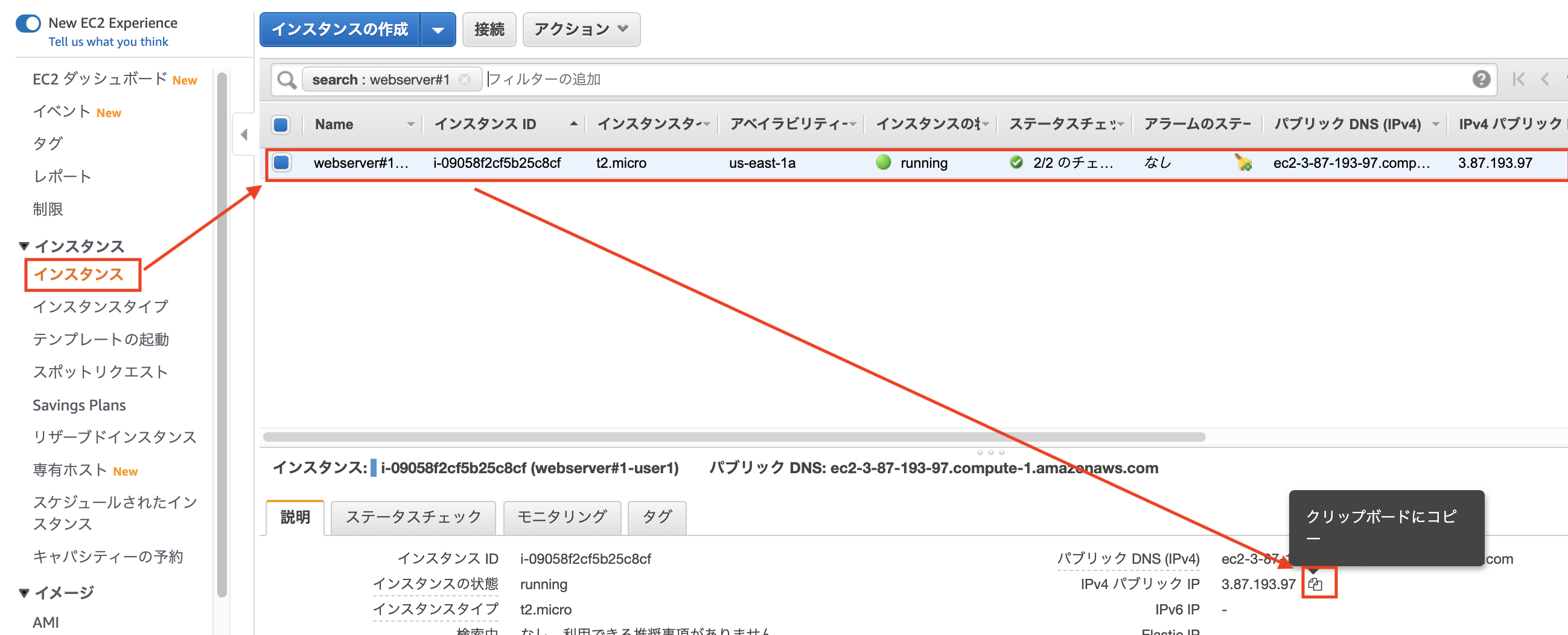Collapse the sidebar using arrow handle
Image resolution: width=1568 pixels, height=635 pixels.
pyautogui.click(x=244, y=135)
